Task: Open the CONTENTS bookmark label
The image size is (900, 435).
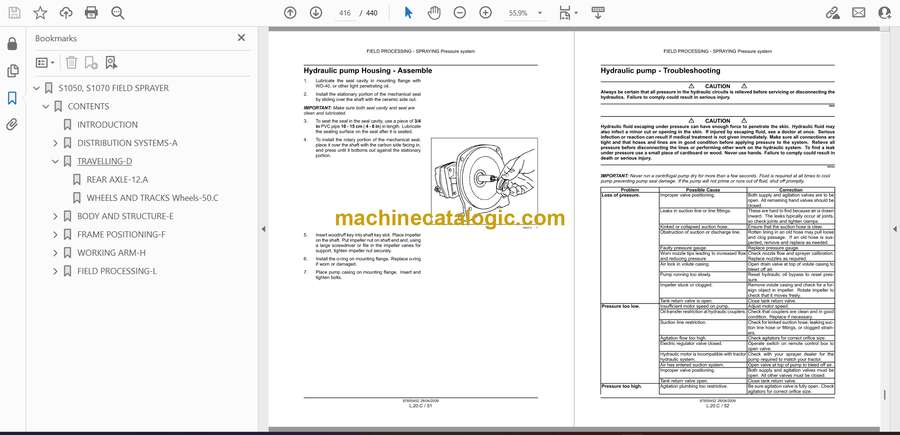Action: (88, 107)
